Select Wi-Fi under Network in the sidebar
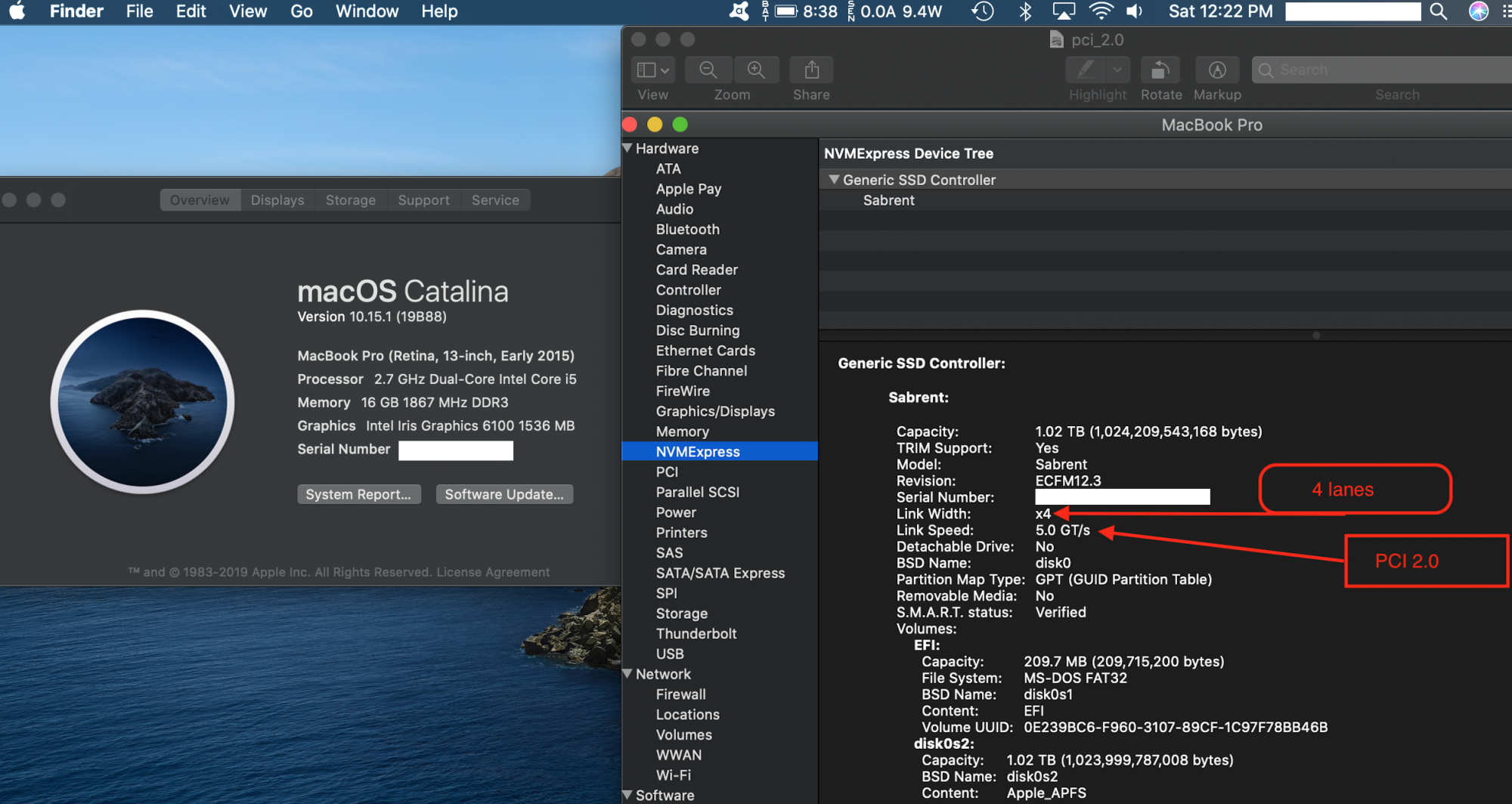1512x804 pixels. [673, 775]
